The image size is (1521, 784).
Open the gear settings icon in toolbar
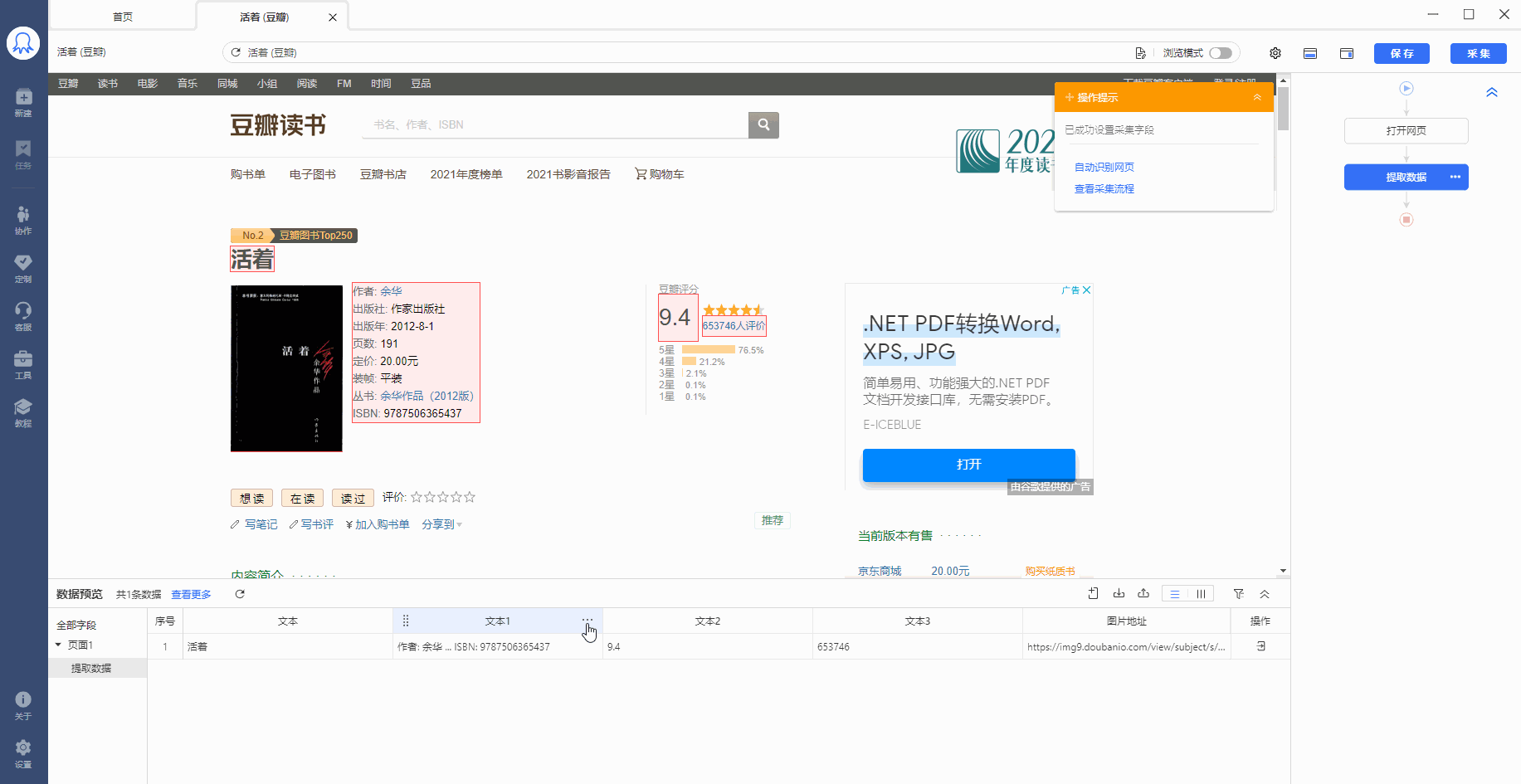(1275, 53)
